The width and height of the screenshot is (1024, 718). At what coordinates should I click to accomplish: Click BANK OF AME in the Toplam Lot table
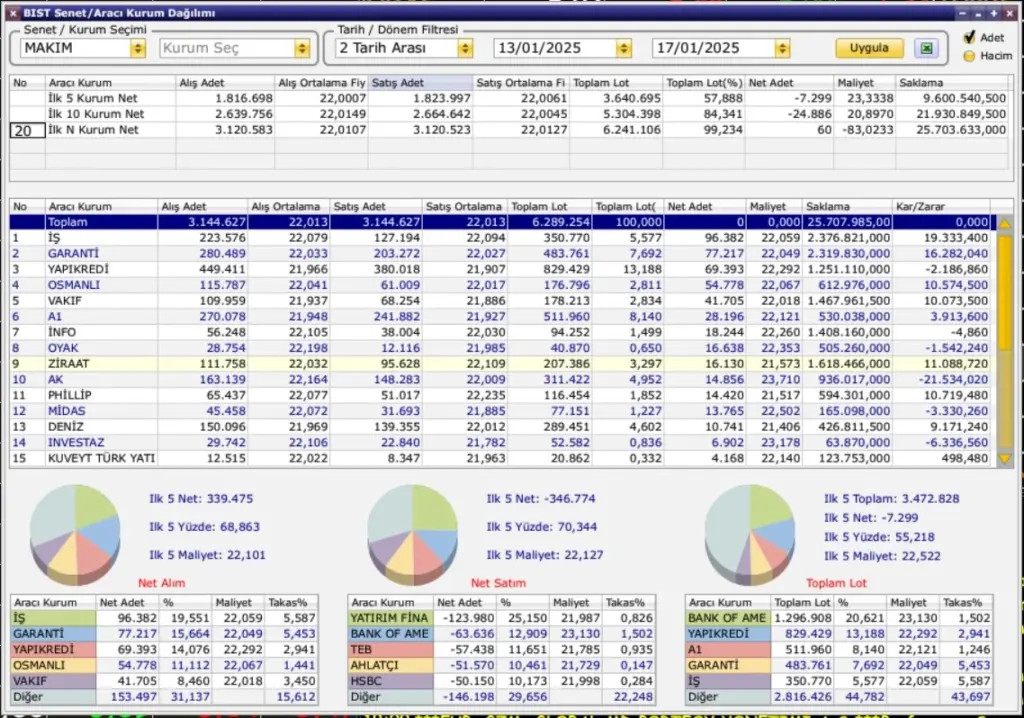[728, 618]
